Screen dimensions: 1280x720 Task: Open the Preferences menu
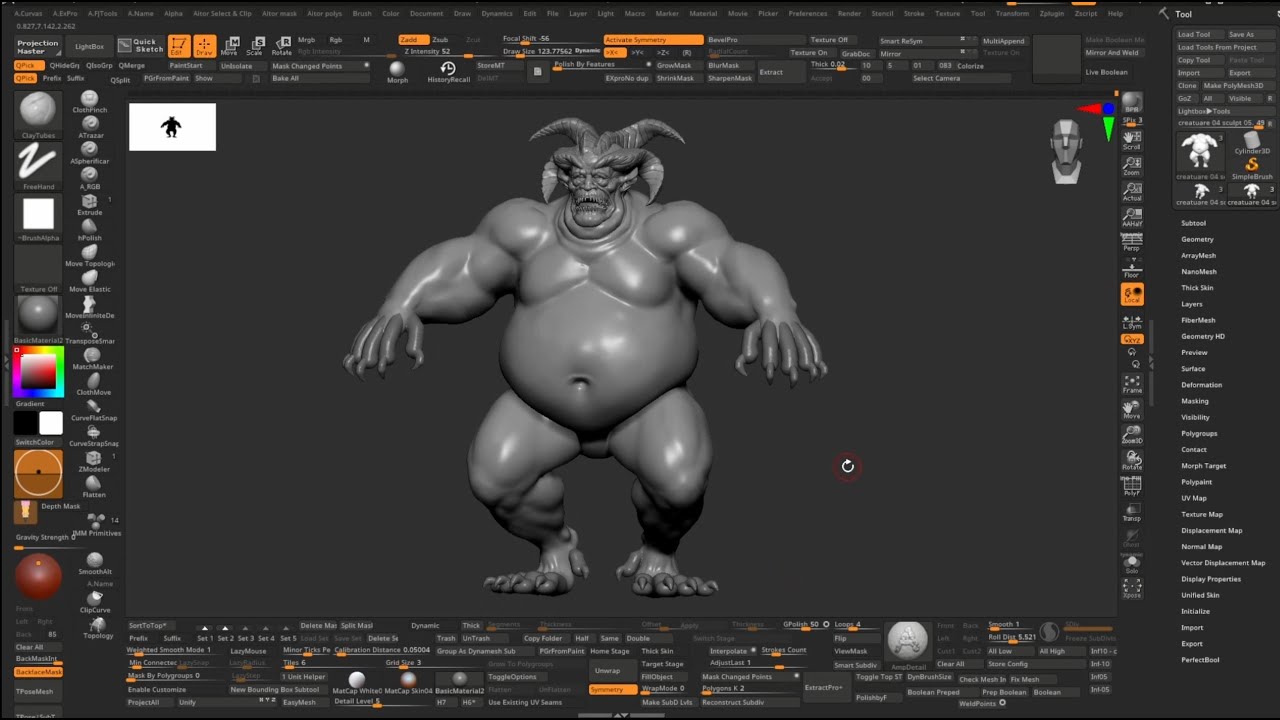tap(808, 14)
